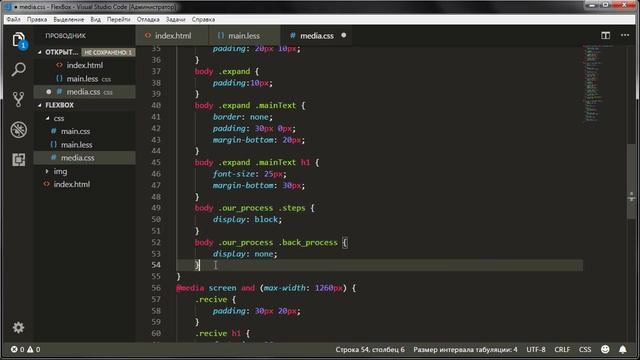Viewport: 640px width, 360px height.
Task: Change the tab size indentation setting
Action: click(465, 349)
